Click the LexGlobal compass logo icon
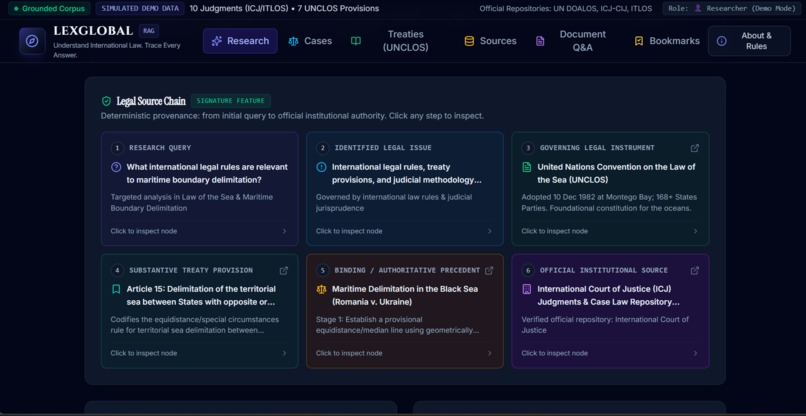 (32, 41)
